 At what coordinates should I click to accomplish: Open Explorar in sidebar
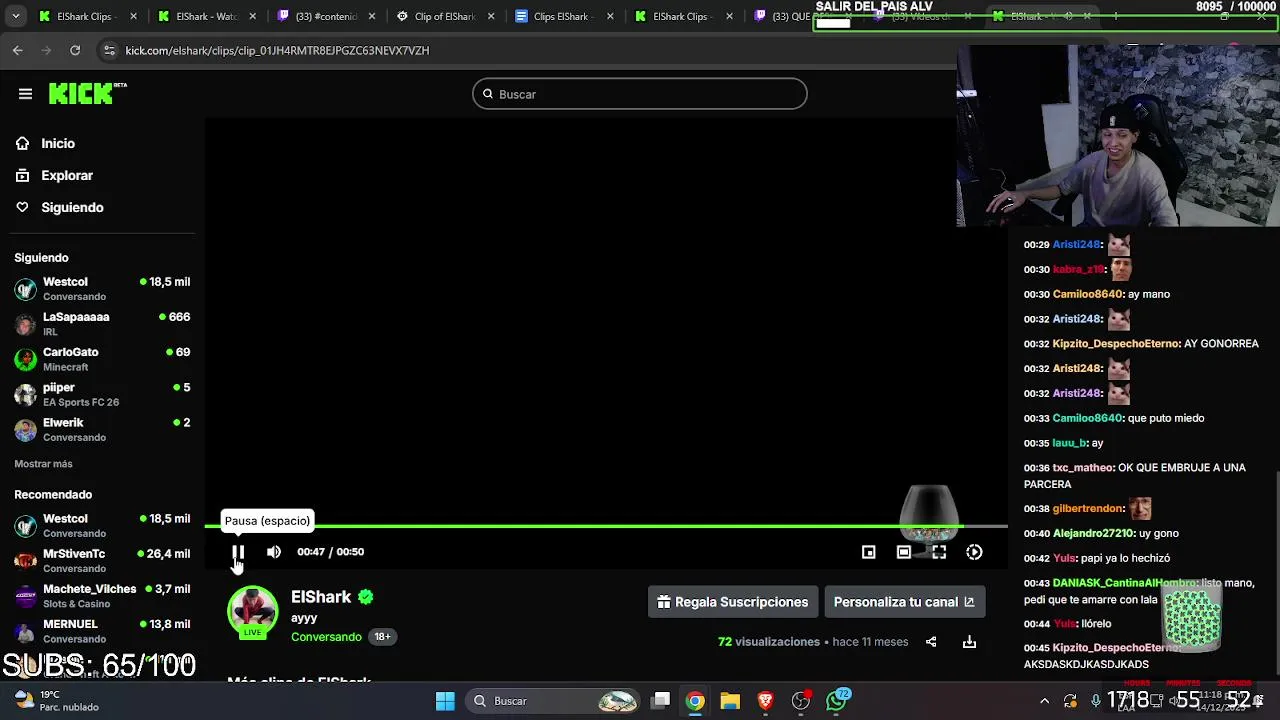coord(67,175)
